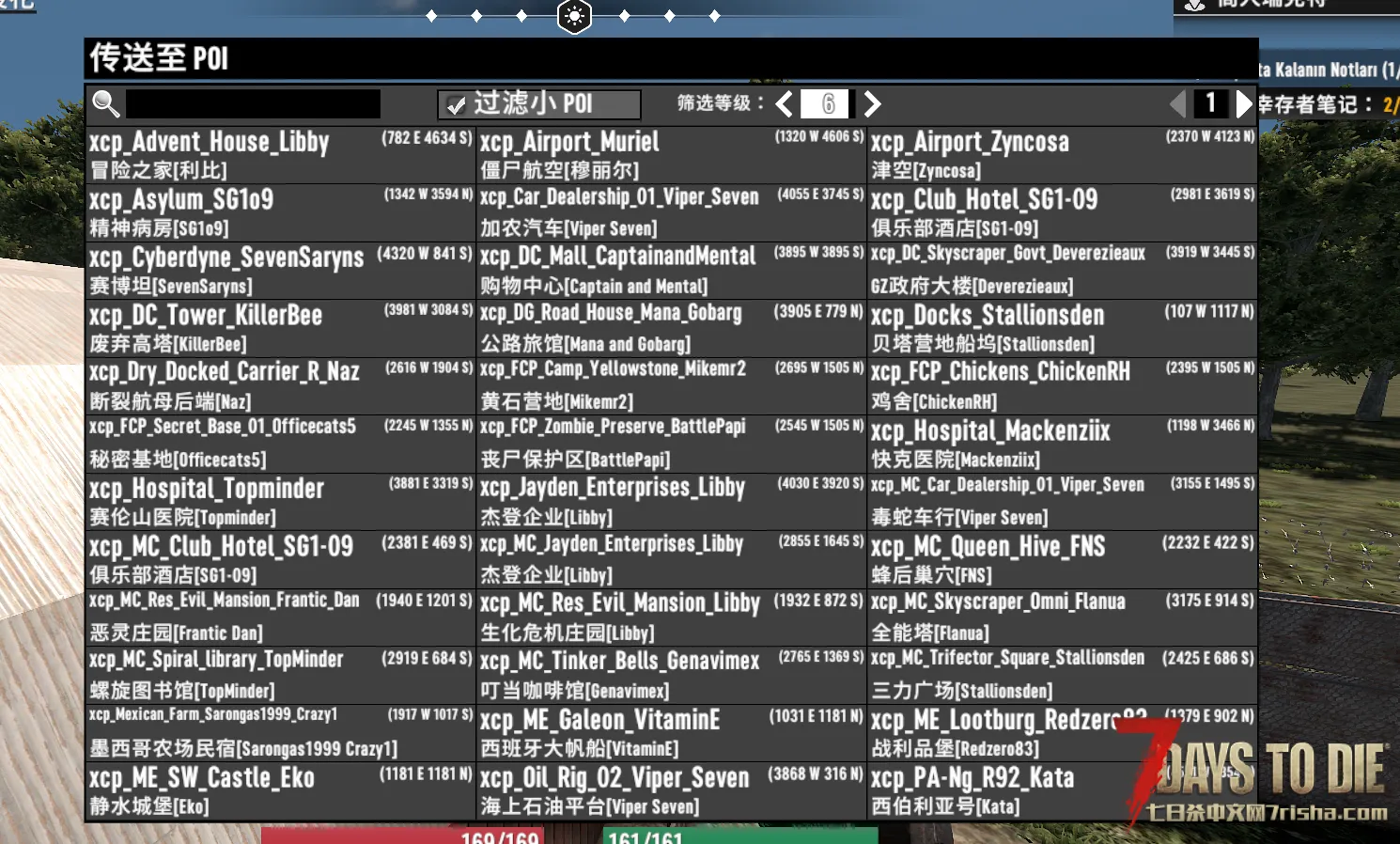
Task: Toggle the 过滤小 POI checkbox
Action: (x=457, y=105)
